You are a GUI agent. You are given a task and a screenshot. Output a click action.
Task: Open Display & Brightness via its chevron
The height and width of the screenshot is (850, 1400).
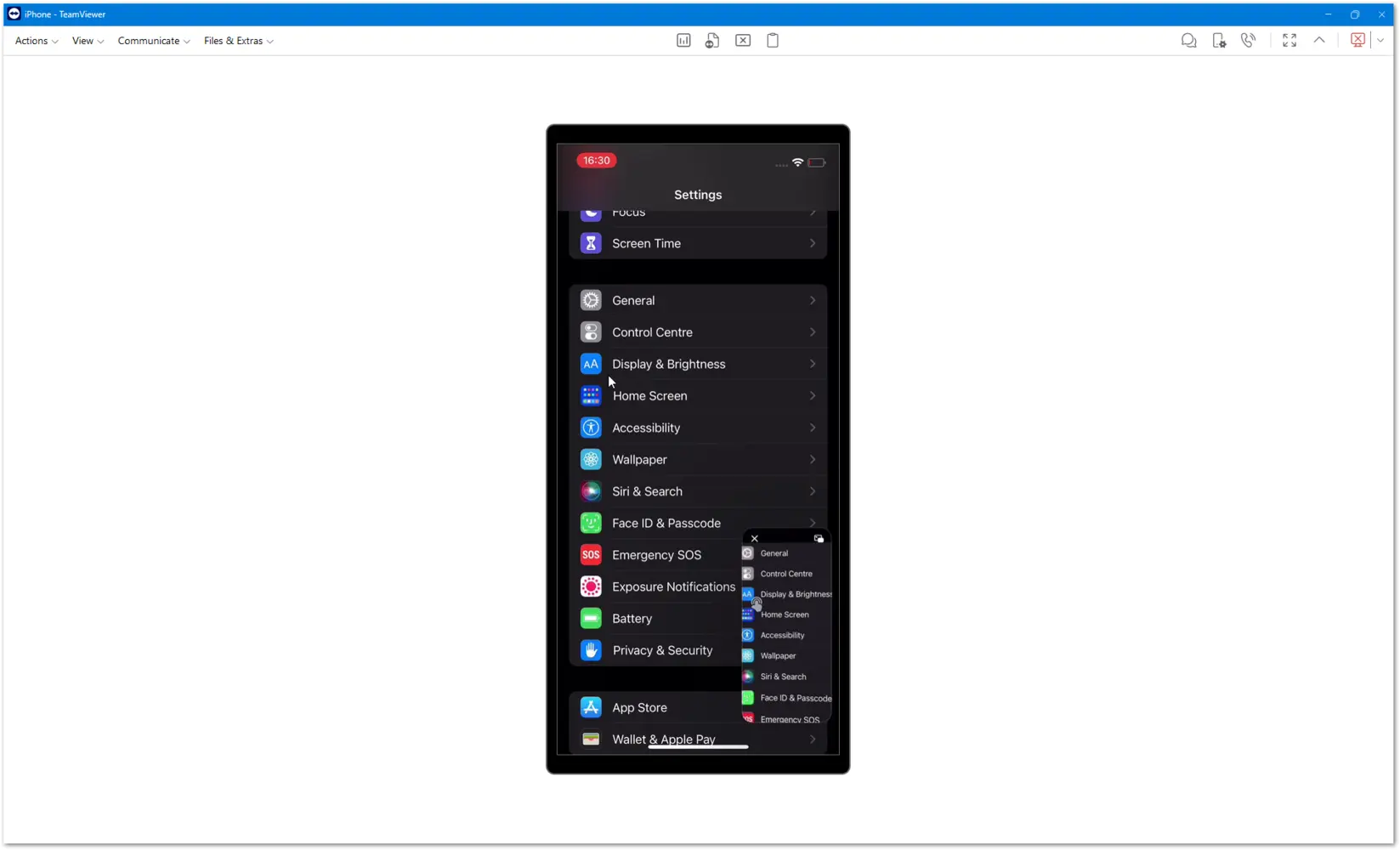click(x=813, y=365)
